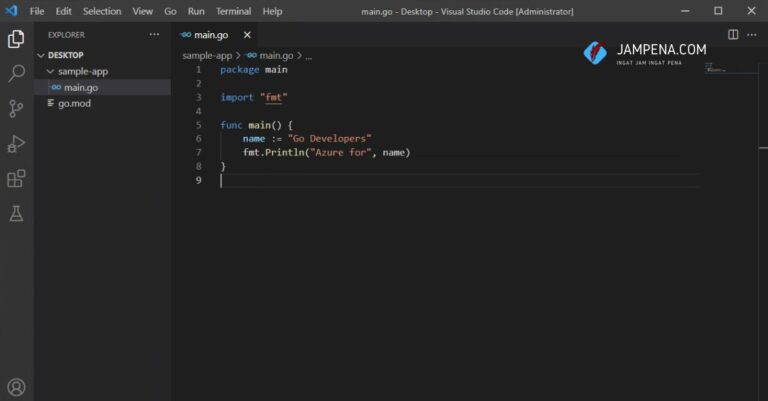The image size is (768, 401).
Task: Open the Edit menu
Action: tap(63, 11)
